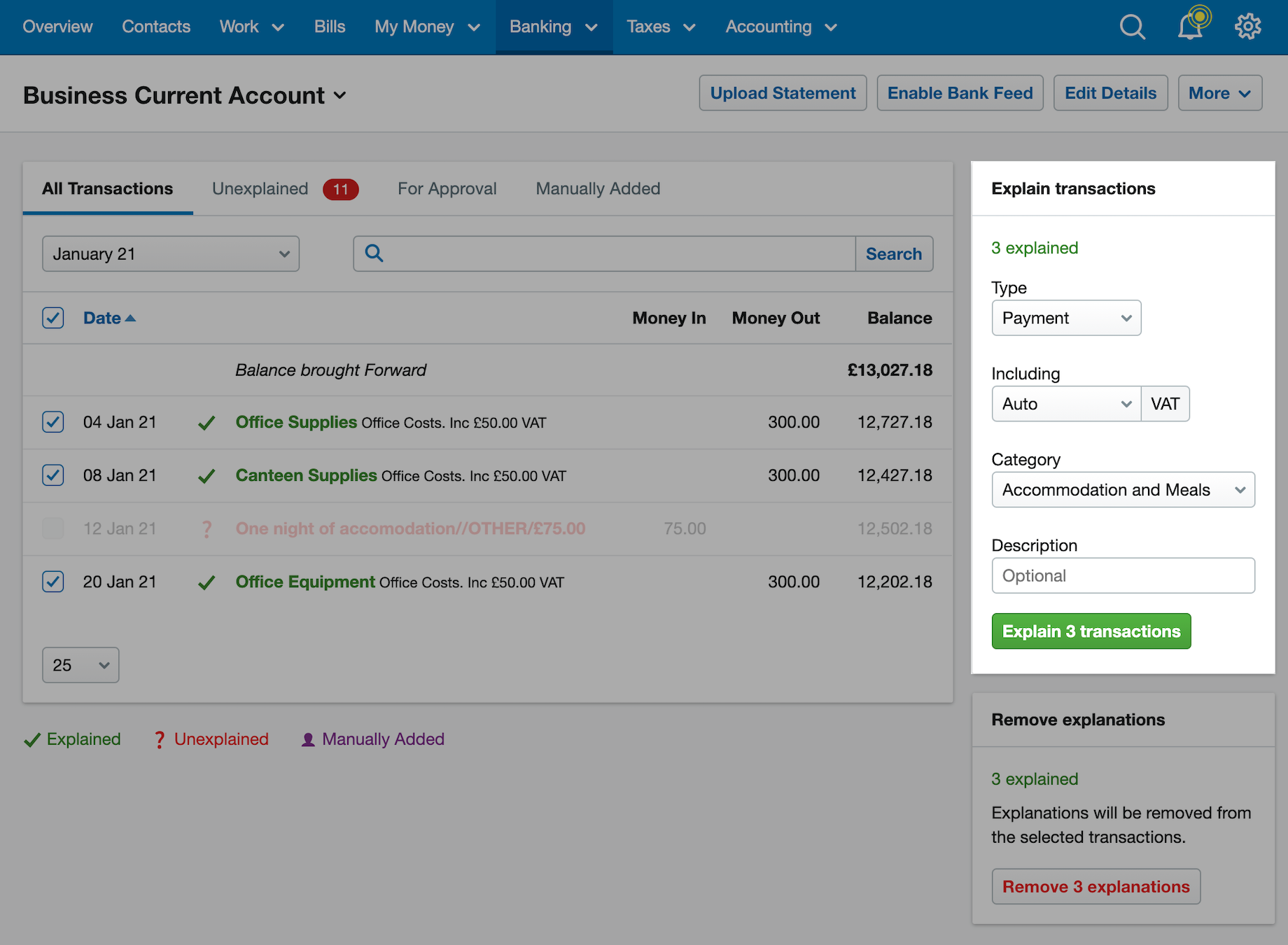This screenshot has height=945, width=1288.
Task: Go to Bills
Action: tap(330, 27)
